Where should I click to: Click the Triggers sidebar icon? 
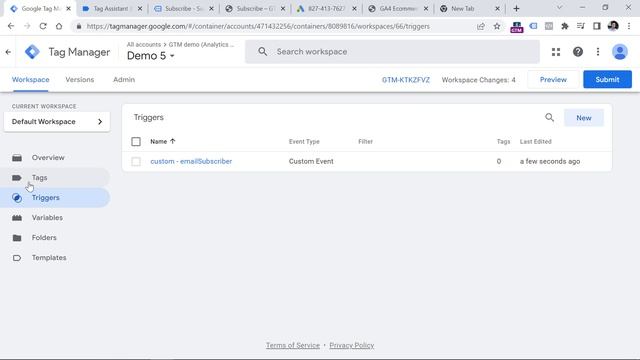point(17,198)
